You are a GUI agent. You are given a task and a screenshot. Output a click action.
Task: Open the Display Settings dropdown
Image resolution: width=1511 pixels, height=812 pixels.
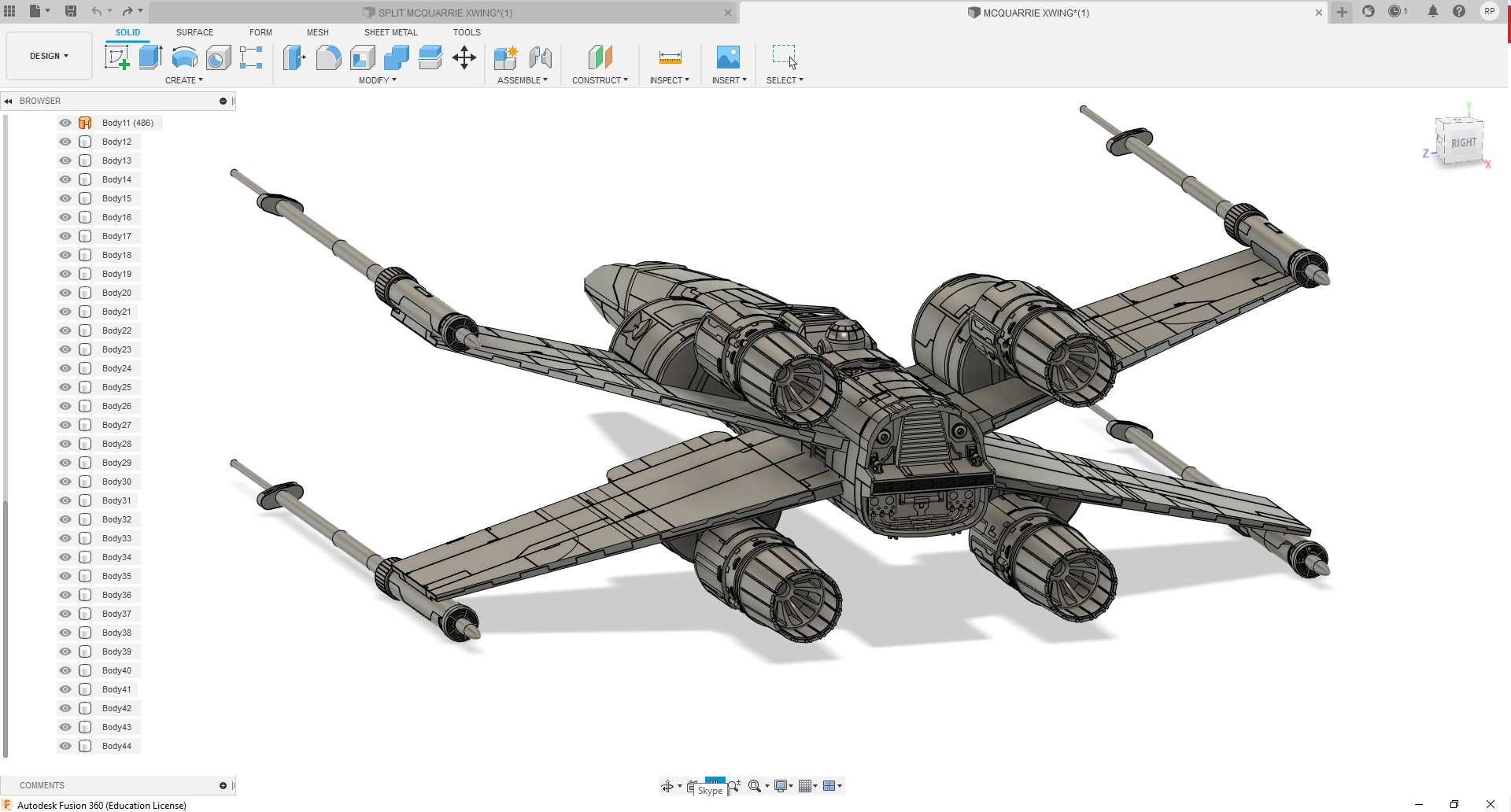pos(783,786)
